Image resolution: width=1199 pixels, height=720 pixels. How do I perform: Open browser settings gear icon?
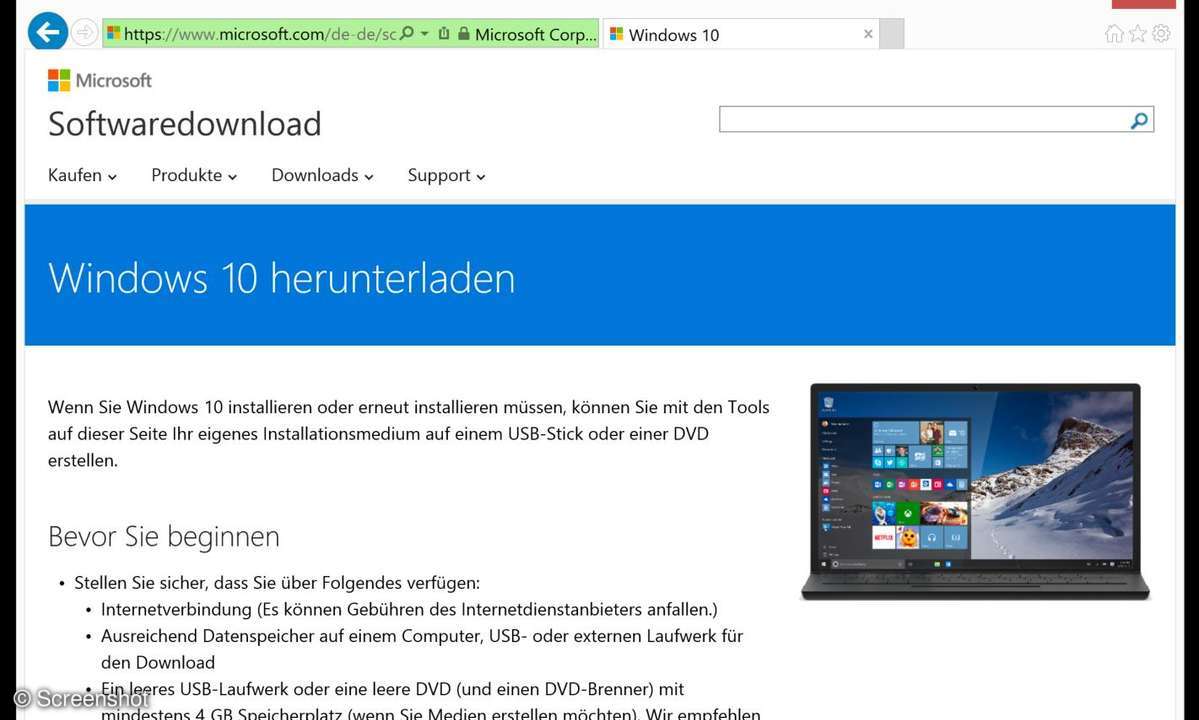[x=1161, y=34]
